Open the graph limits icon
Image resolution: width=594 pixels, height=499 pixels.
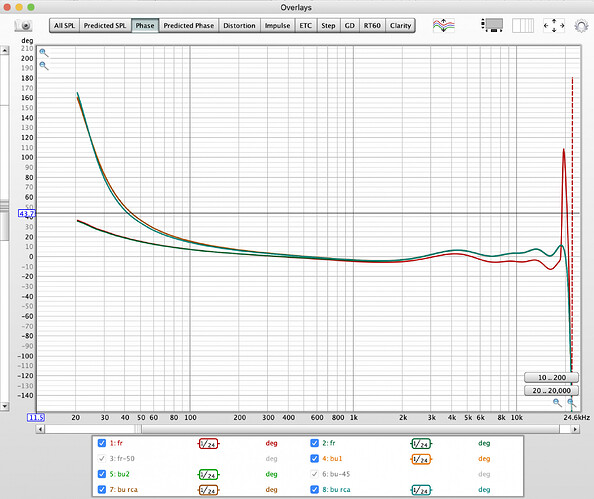[x=492, y=25]
